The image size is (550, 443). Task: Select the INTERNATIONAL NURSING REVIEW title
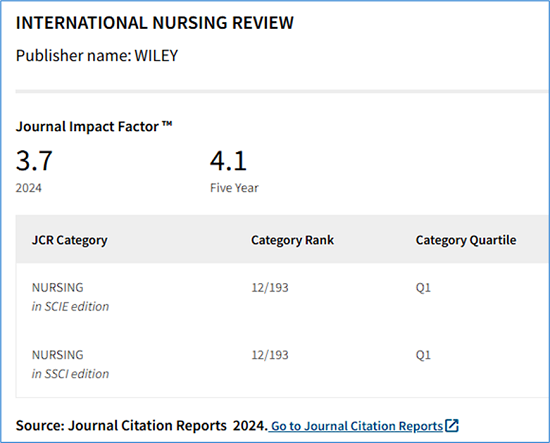(x=155, y=23)
